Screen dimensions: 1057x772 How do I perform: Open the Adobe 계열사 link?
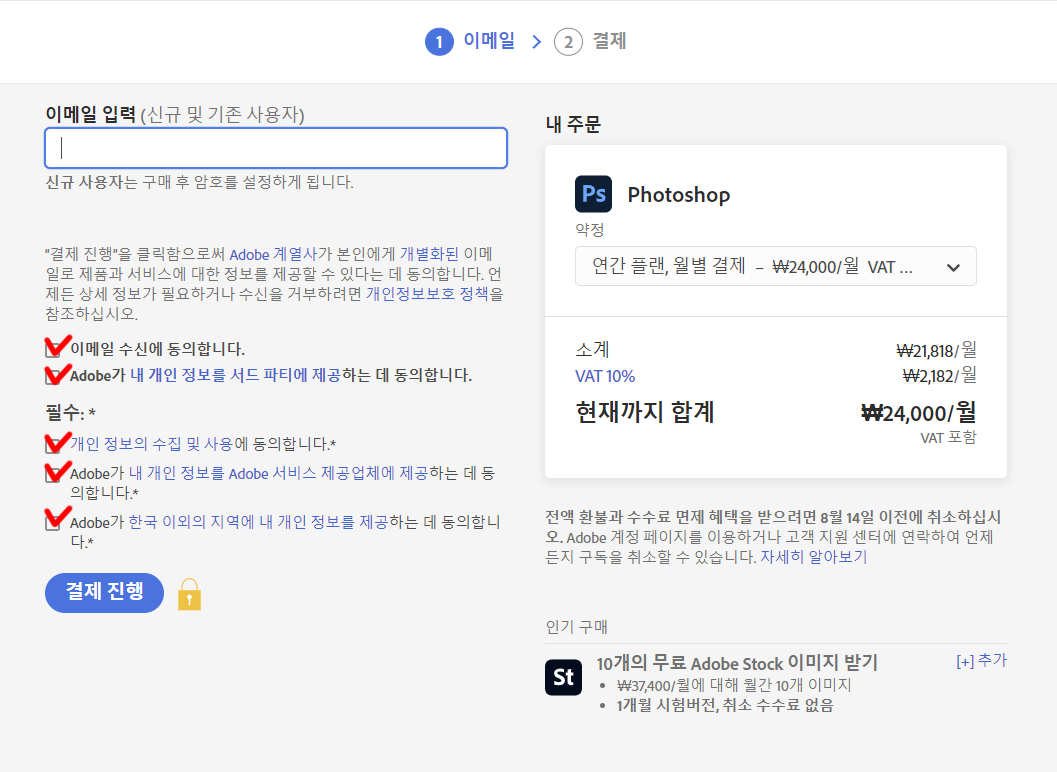pos(273,254)
